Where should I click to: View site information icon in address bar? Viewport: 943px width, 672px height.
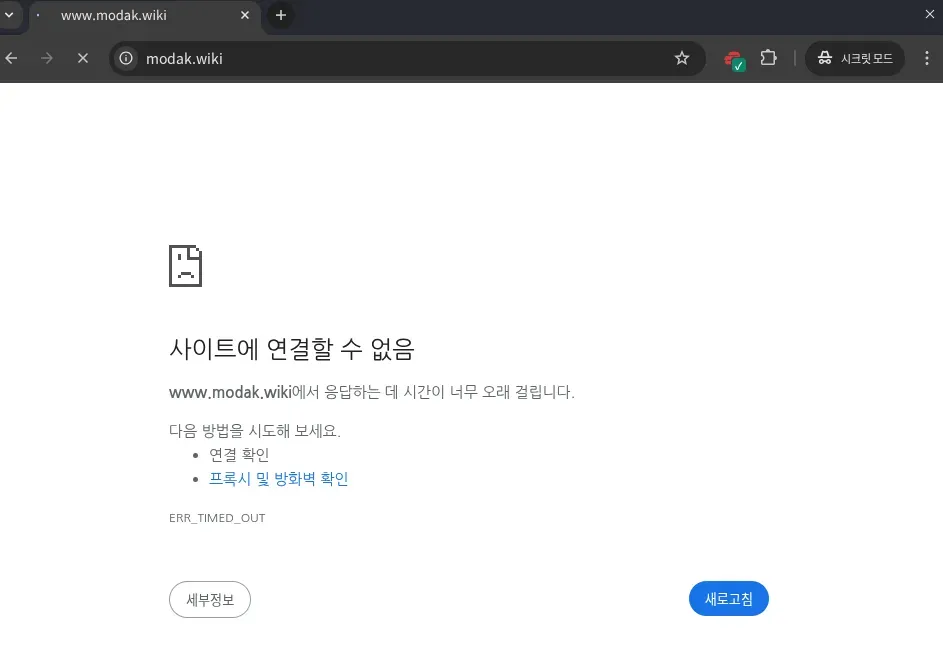coord(126,58)
